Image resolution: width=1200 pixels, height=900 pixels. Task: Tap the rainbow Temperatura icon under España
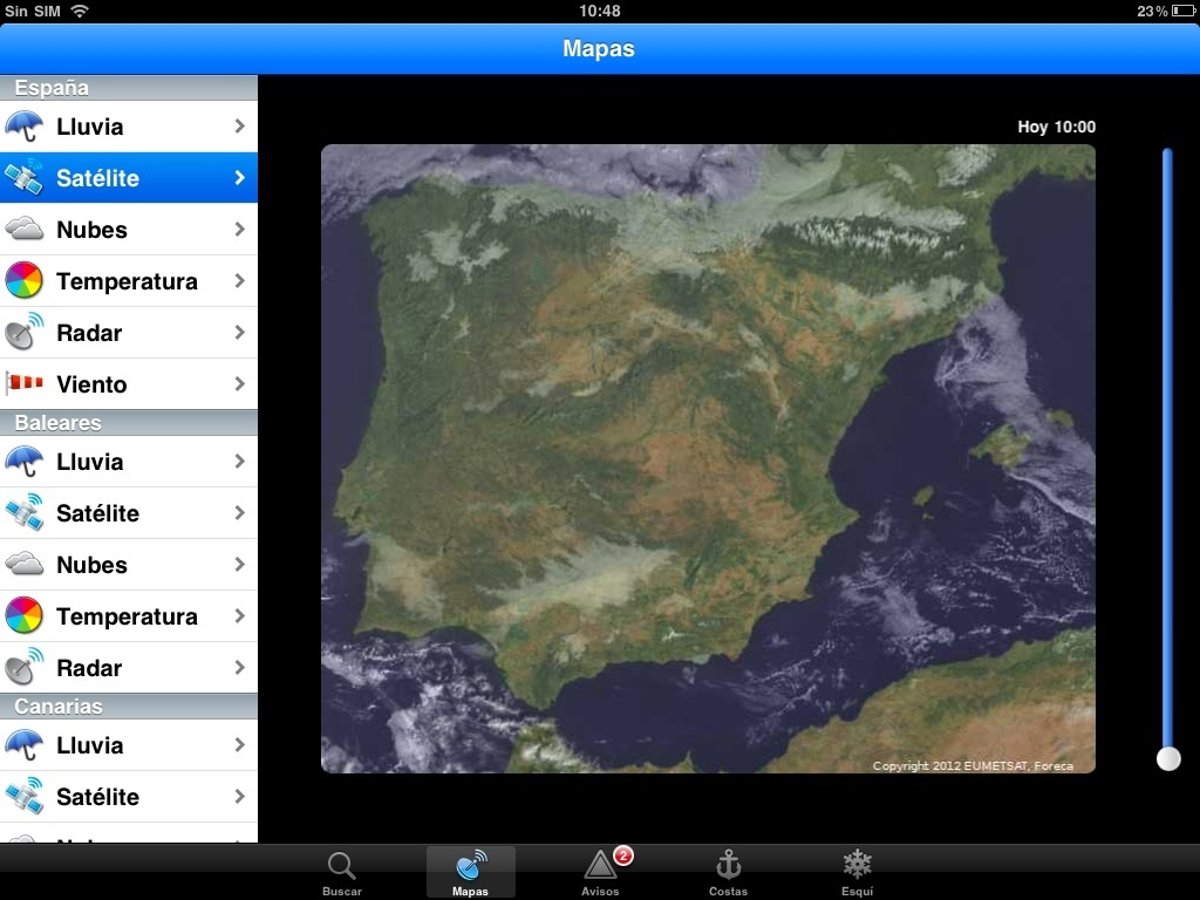click(x=24, y=281)
